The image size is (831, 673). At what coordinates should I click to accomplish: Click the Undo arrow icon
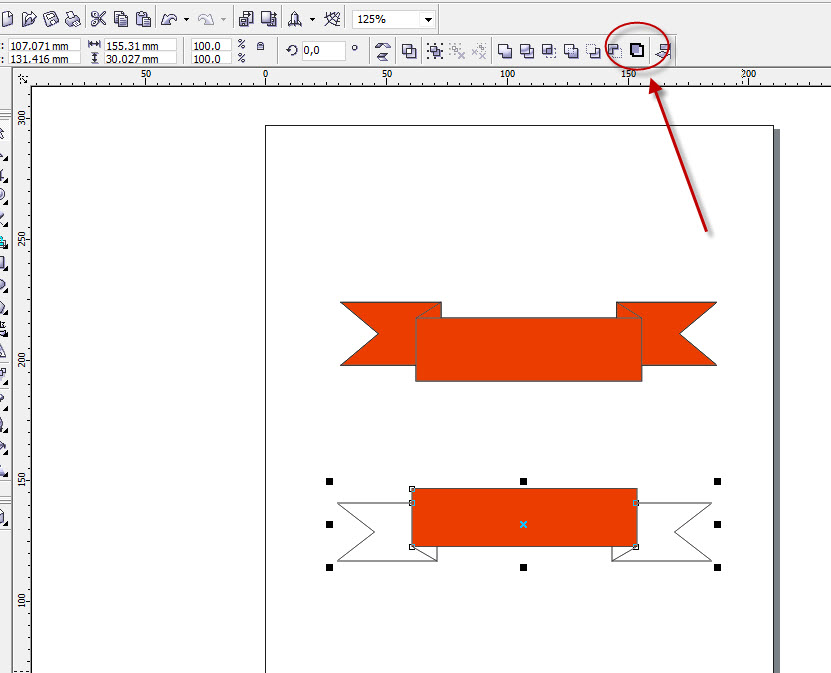click(169, 19)
